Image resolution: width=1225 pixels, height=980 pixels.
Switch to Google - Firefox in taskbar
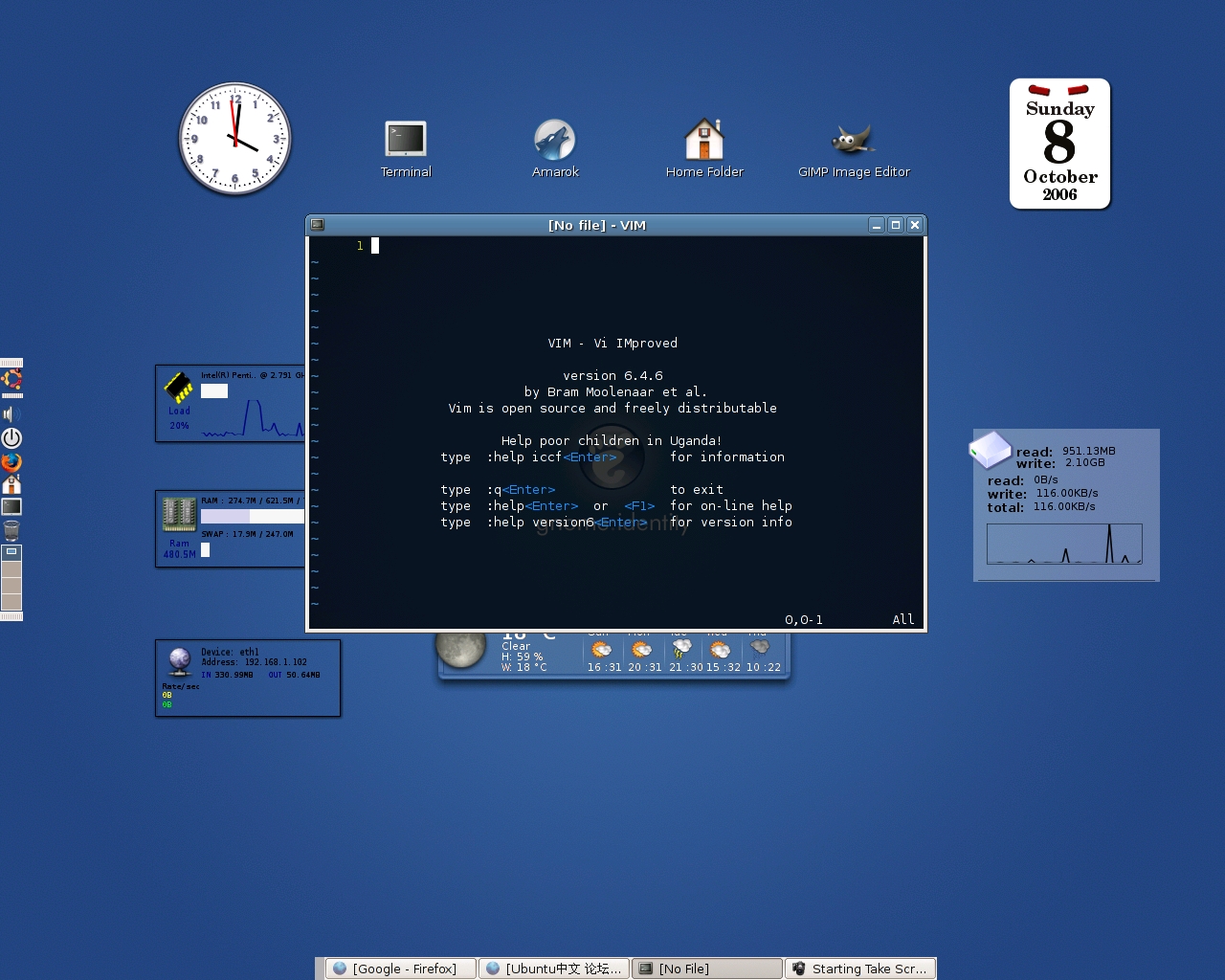pyautogui.click(x=401, y=969)
